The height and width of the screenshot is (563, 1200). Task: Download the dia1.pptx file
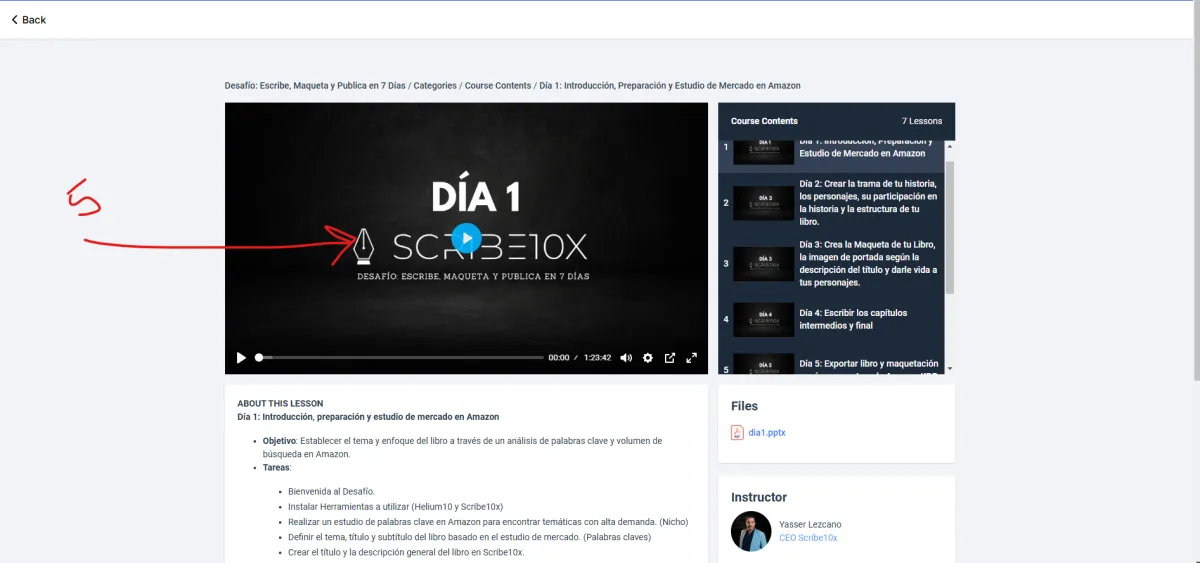pos(767,432)
